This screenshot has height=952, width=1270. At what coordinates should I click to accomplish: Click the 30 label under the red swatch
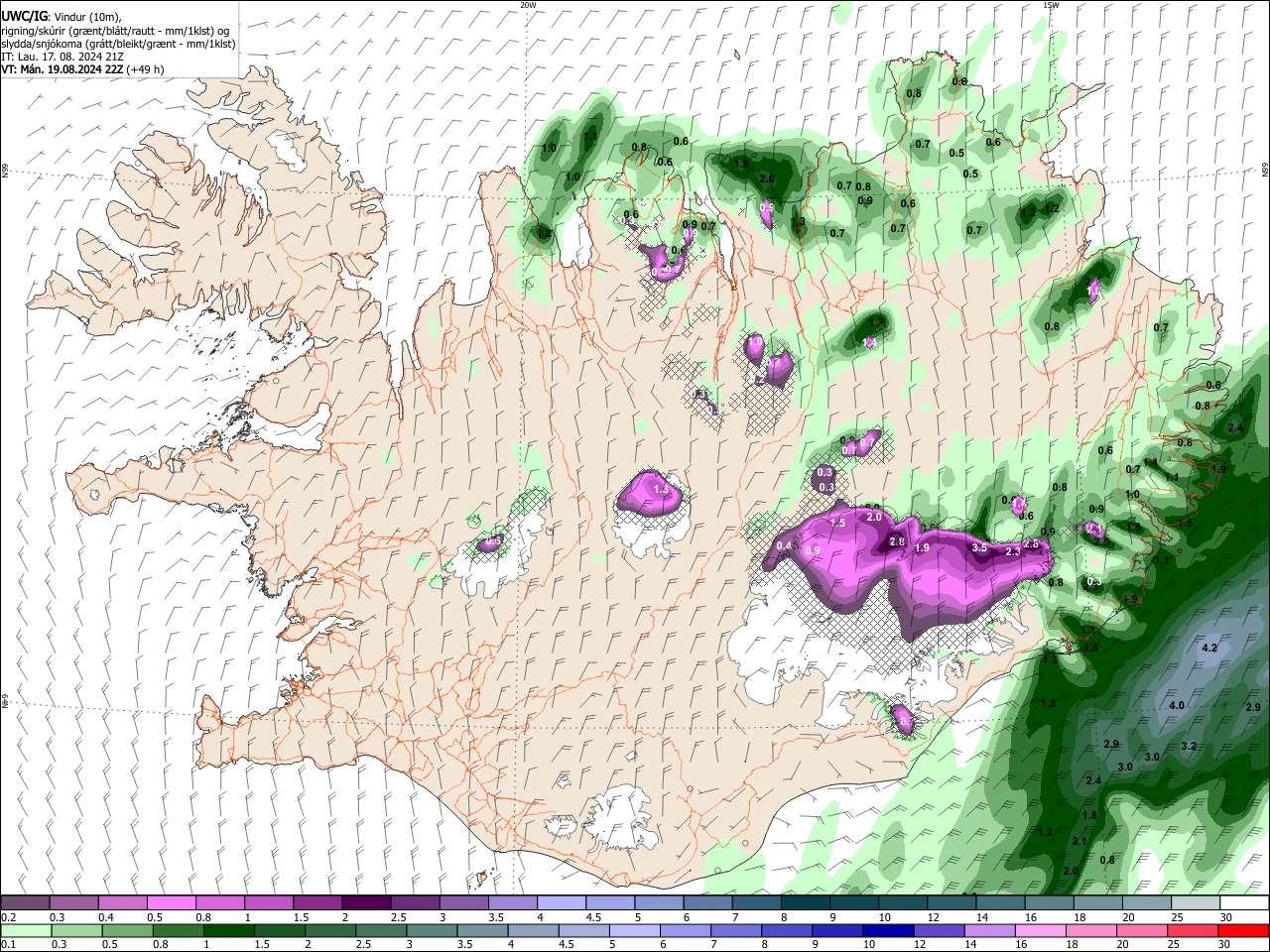pos(1225,944)
